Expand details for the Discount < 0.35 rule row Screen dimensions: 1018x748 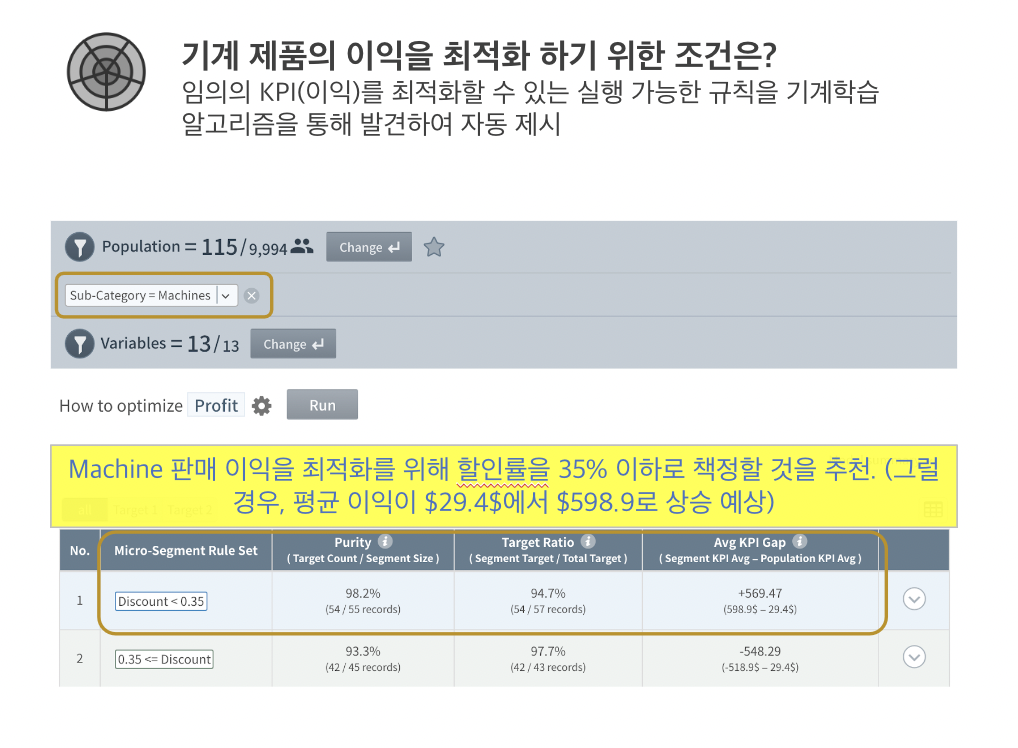[913, 599]
